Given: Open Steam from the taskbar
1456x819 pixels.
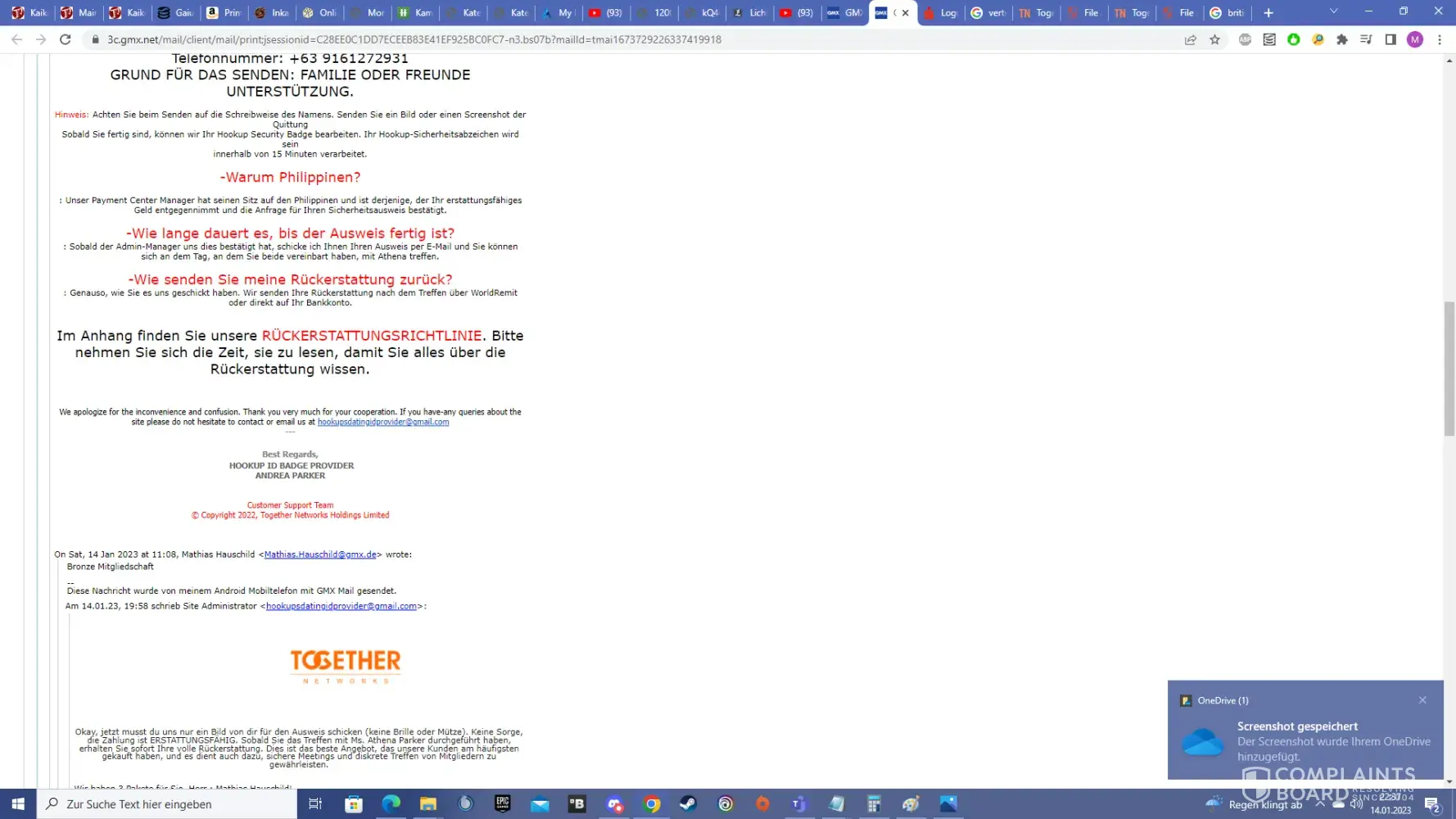Looking at the screenshot, I should (689, 804).
